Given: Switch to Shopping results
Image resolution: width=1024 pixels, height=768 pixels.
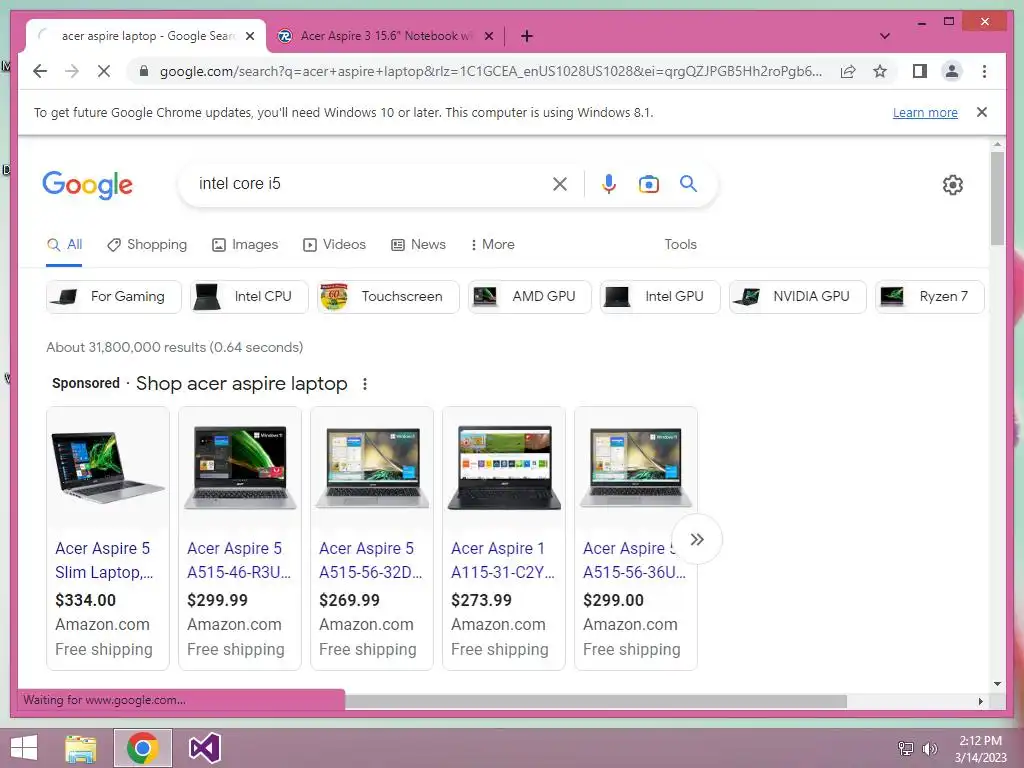Looking at the screenshot, I should (x=147, y=244).
